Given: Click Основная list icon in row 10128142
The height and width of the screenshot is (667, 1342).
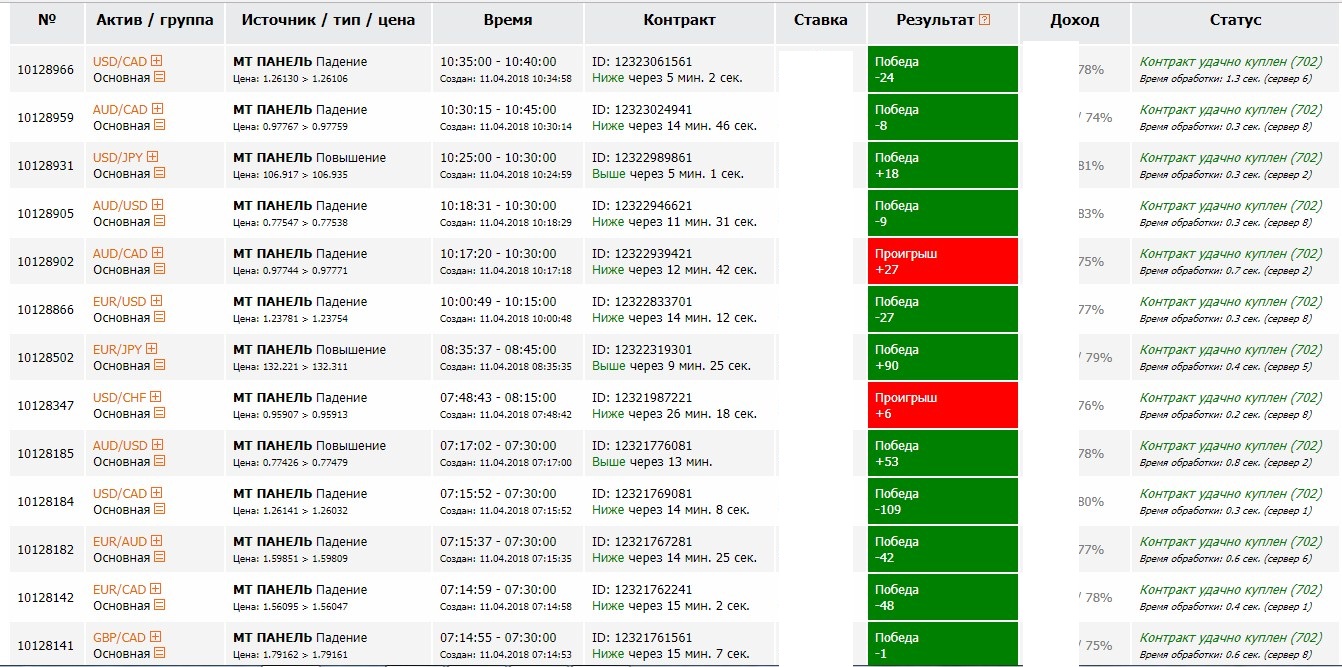Looking at the screenshot, I should tap(159, 605).
